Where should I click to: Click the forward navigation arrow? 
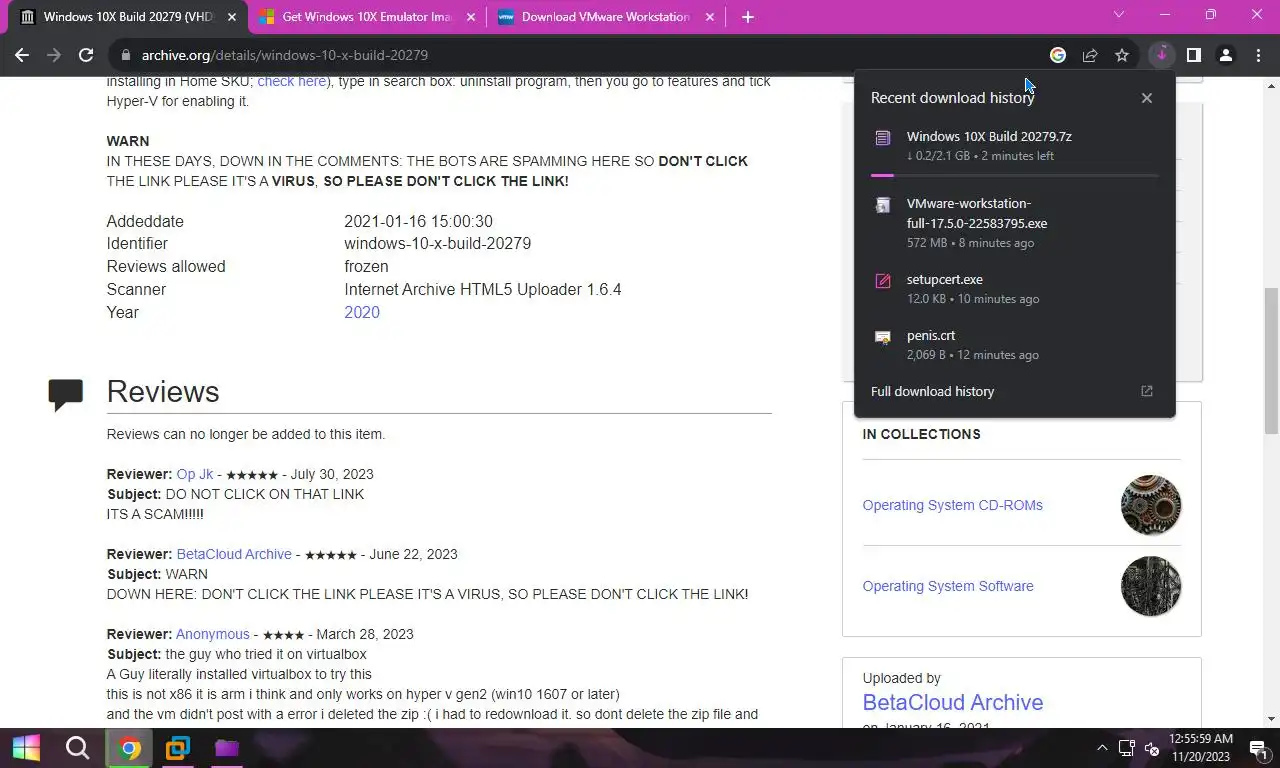(54, 55)
